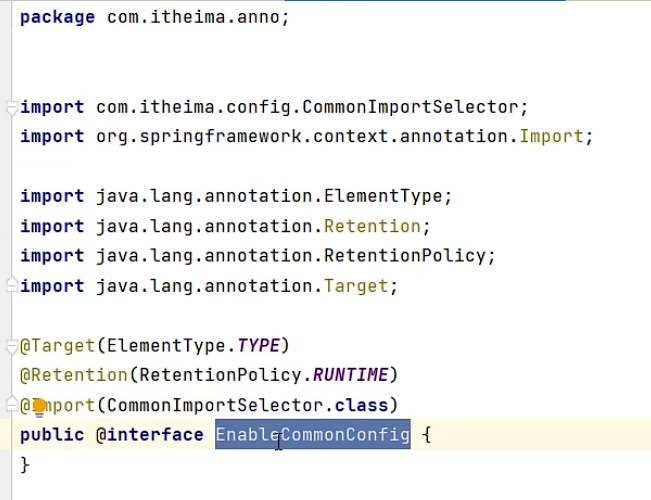Collapse the import block fold marker
The height and width of the screenshot is (500, 651).
click(x=12, y=107)
